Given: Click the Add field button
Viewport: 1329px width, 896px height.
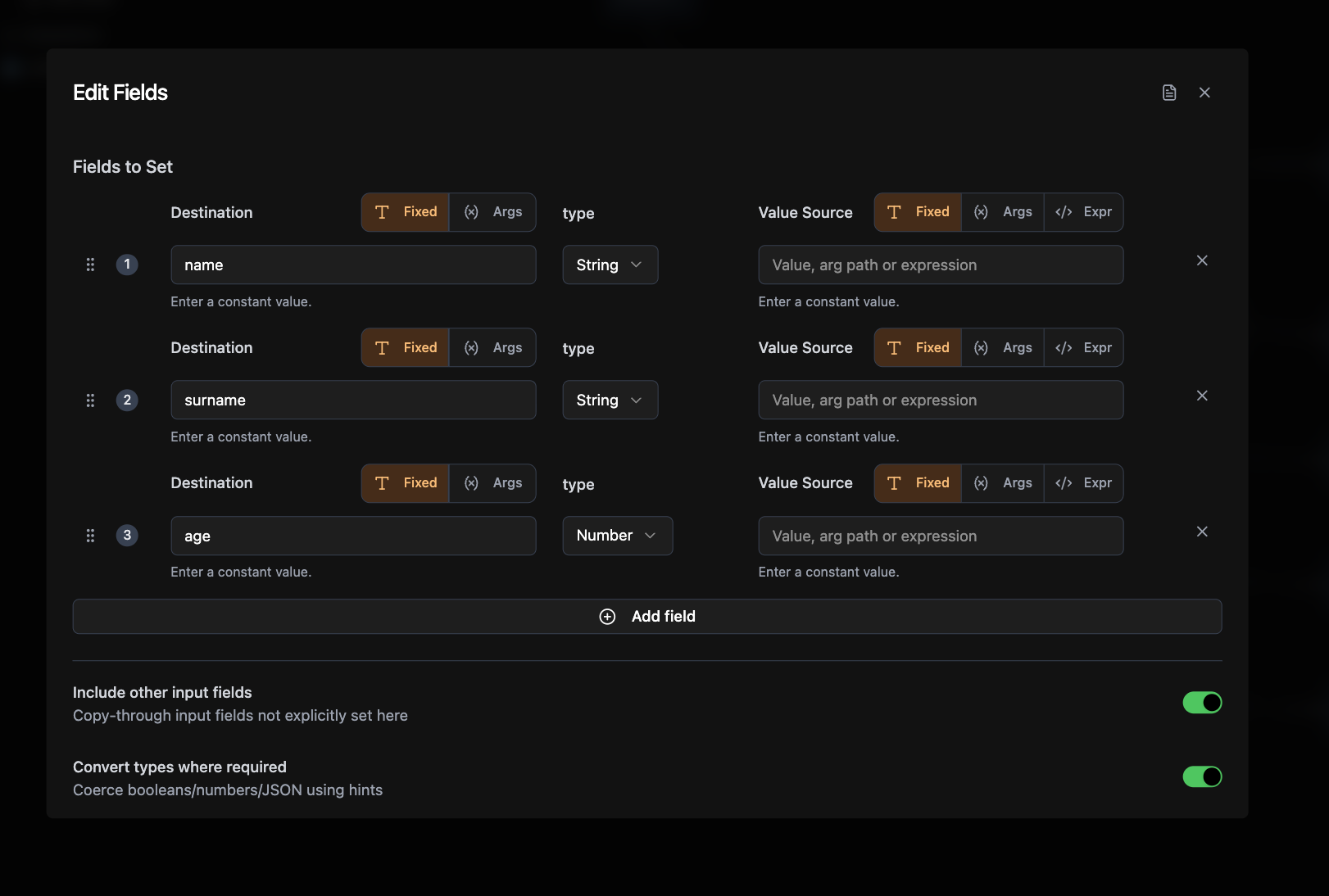Looking at the screenshot, I should click(x=647, y=617).
